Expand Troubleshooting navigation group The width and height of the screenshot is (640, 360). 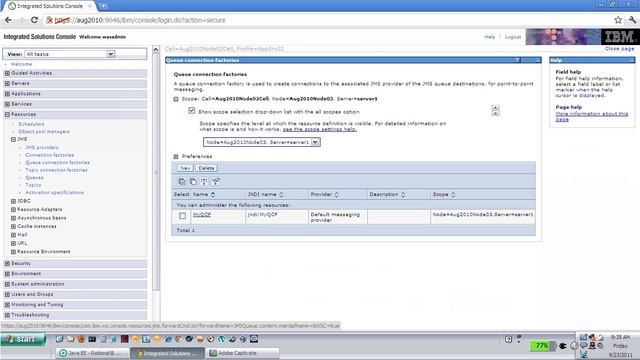pyautogui.click(x=7, y=315)
